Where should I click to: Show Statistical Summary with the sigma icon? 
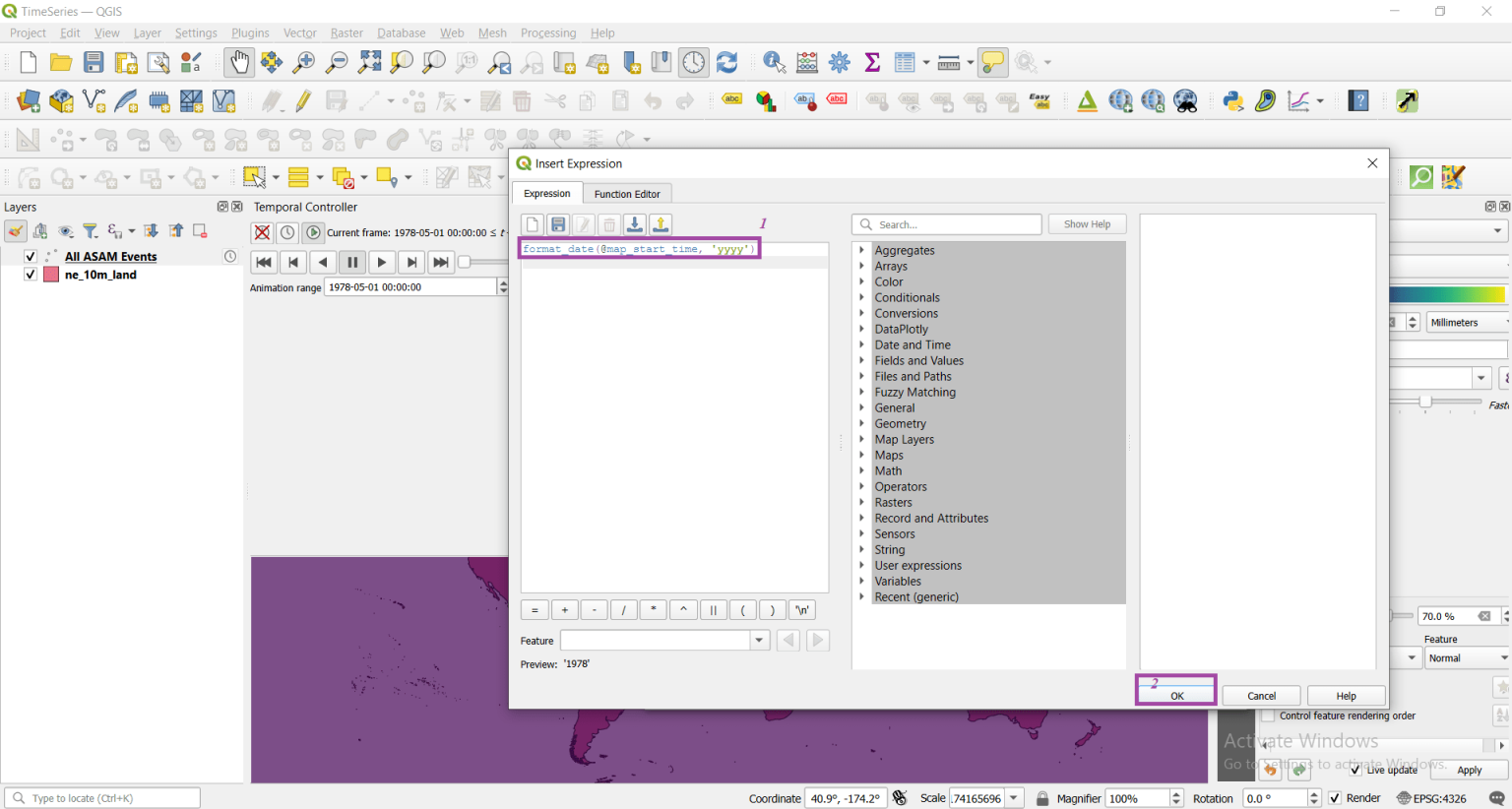tap(871, 61)
